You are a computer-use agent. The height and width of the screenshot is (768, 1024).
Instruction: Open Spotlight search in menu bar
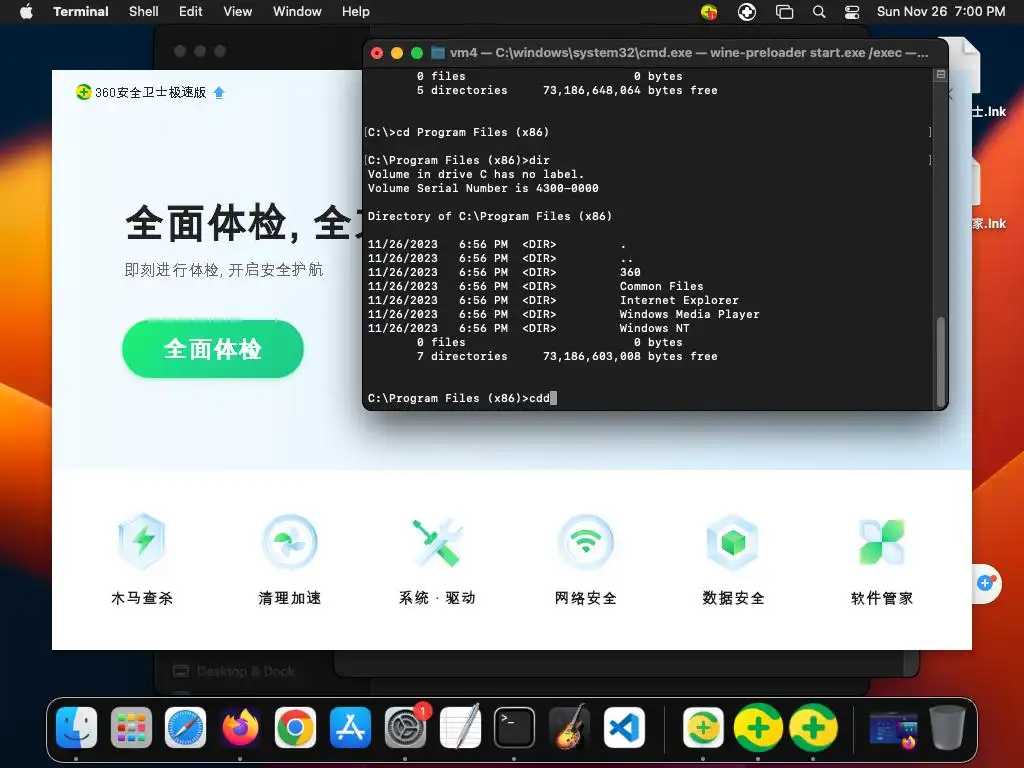pos(818,11)
